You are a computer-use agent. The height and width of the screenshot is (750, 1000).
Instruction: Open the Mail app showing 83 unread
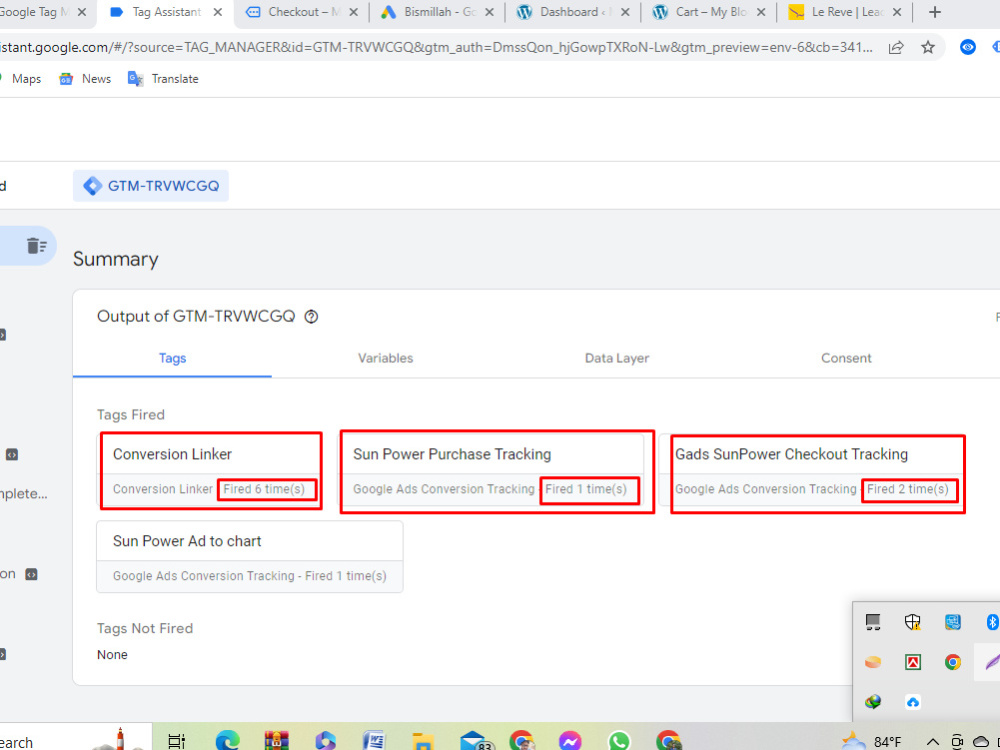point(476,741)
